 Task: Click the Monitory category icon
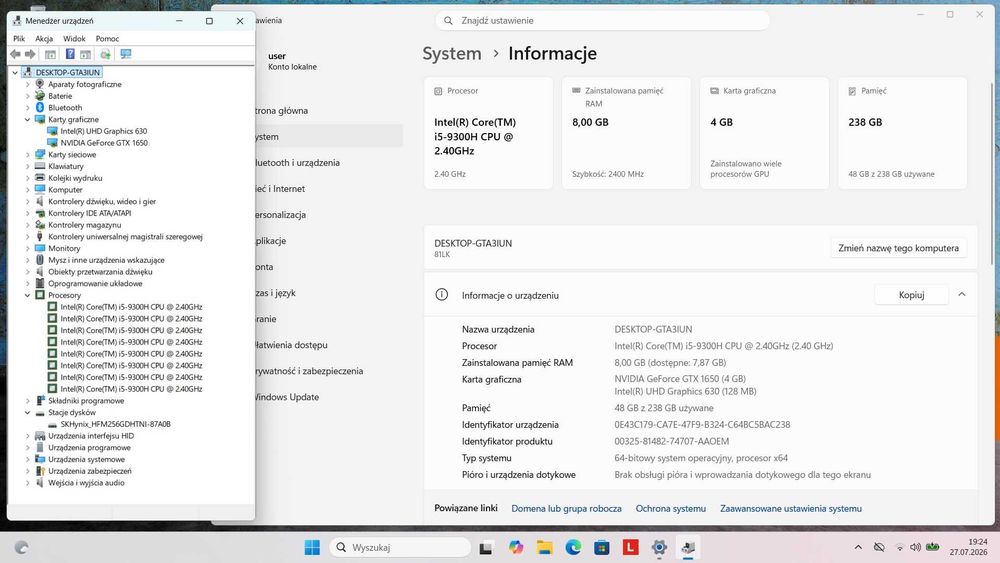click(40, 248)
